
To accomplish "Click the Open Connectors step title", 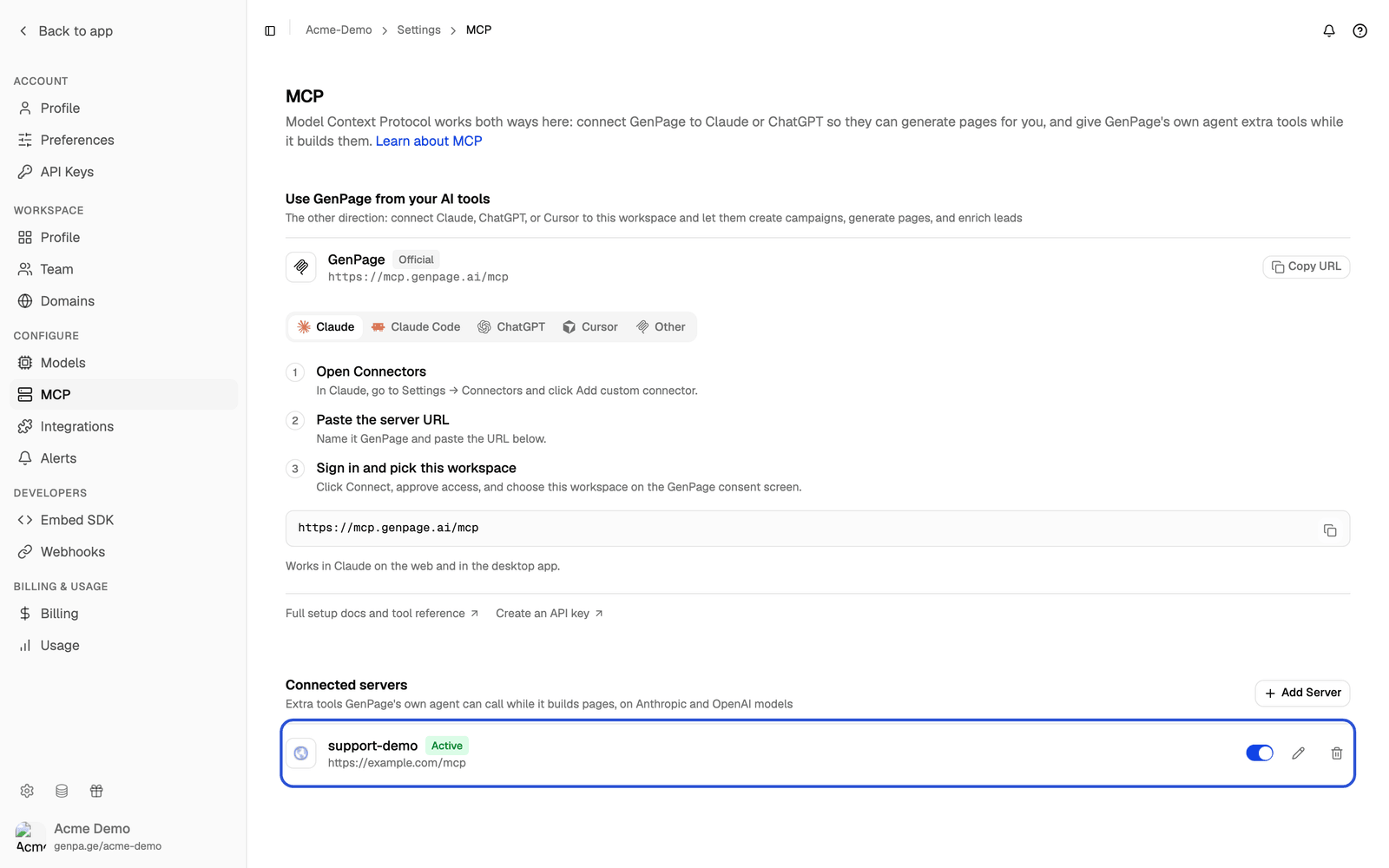I will (x=371, y=372).
